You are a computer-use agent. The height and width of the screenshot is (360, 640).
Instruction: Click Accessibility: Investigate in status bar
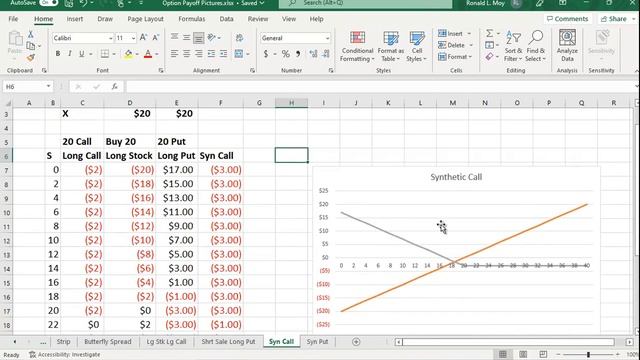(x=64, y=355)
